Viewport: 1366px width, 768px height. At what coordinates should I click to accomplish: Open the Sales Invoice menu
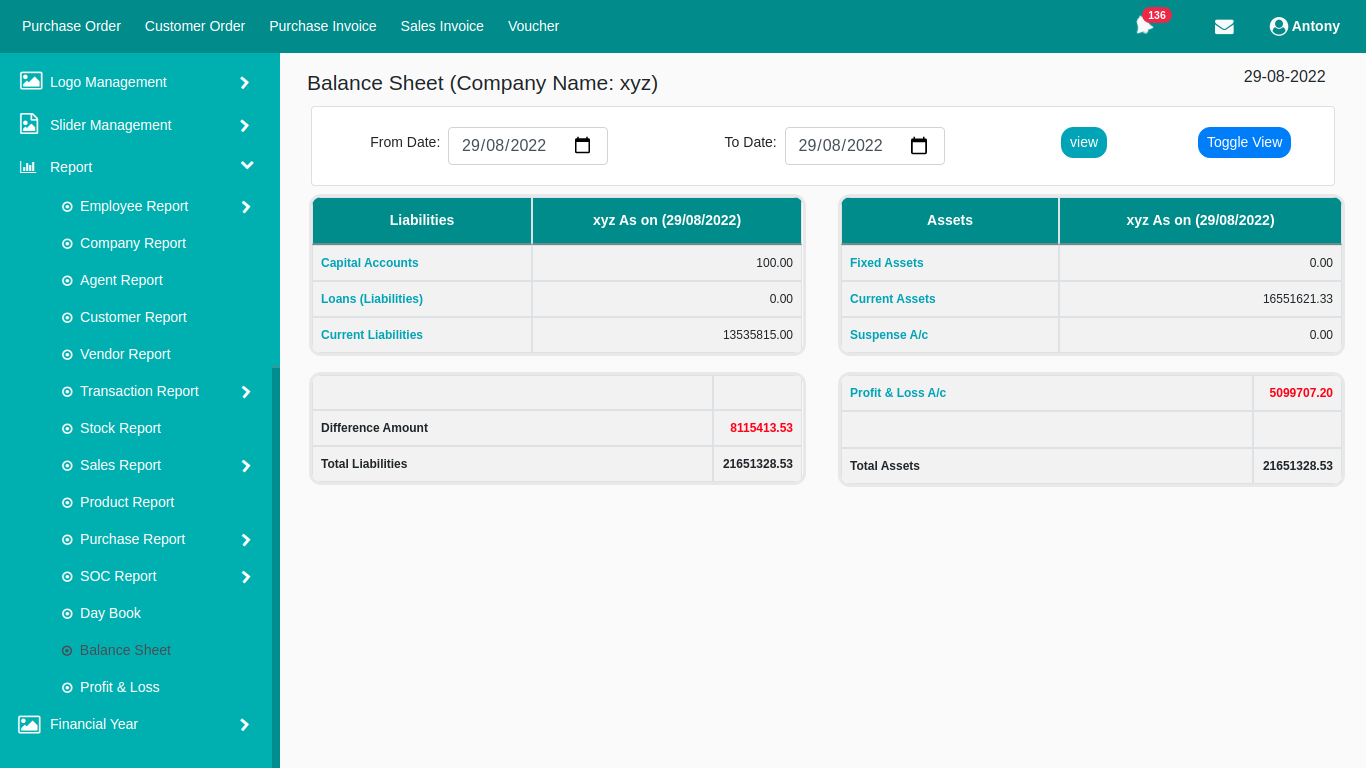tap(442, 26)
